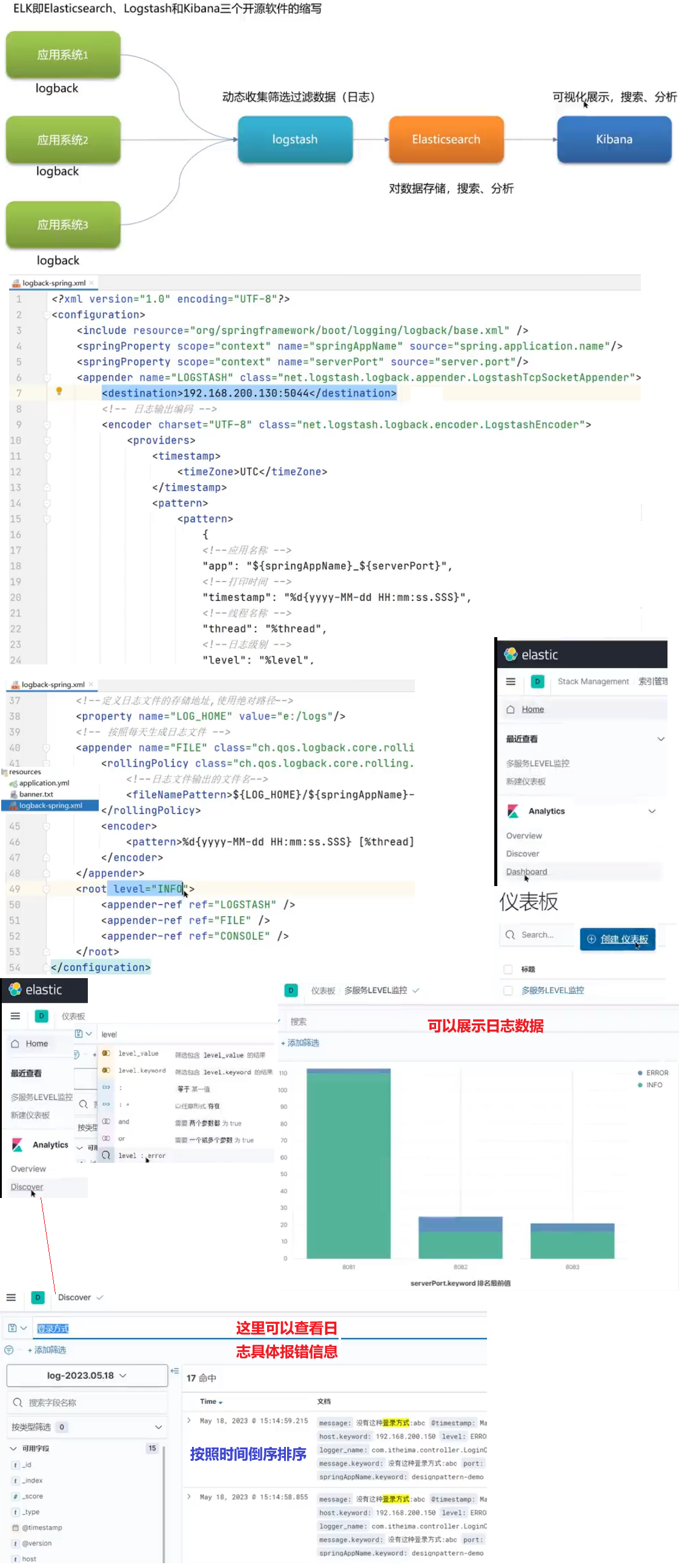Click 添加筛选 in the Discover page
Viewport: 679px width, 1568px height.
(x=46, y=1349)
